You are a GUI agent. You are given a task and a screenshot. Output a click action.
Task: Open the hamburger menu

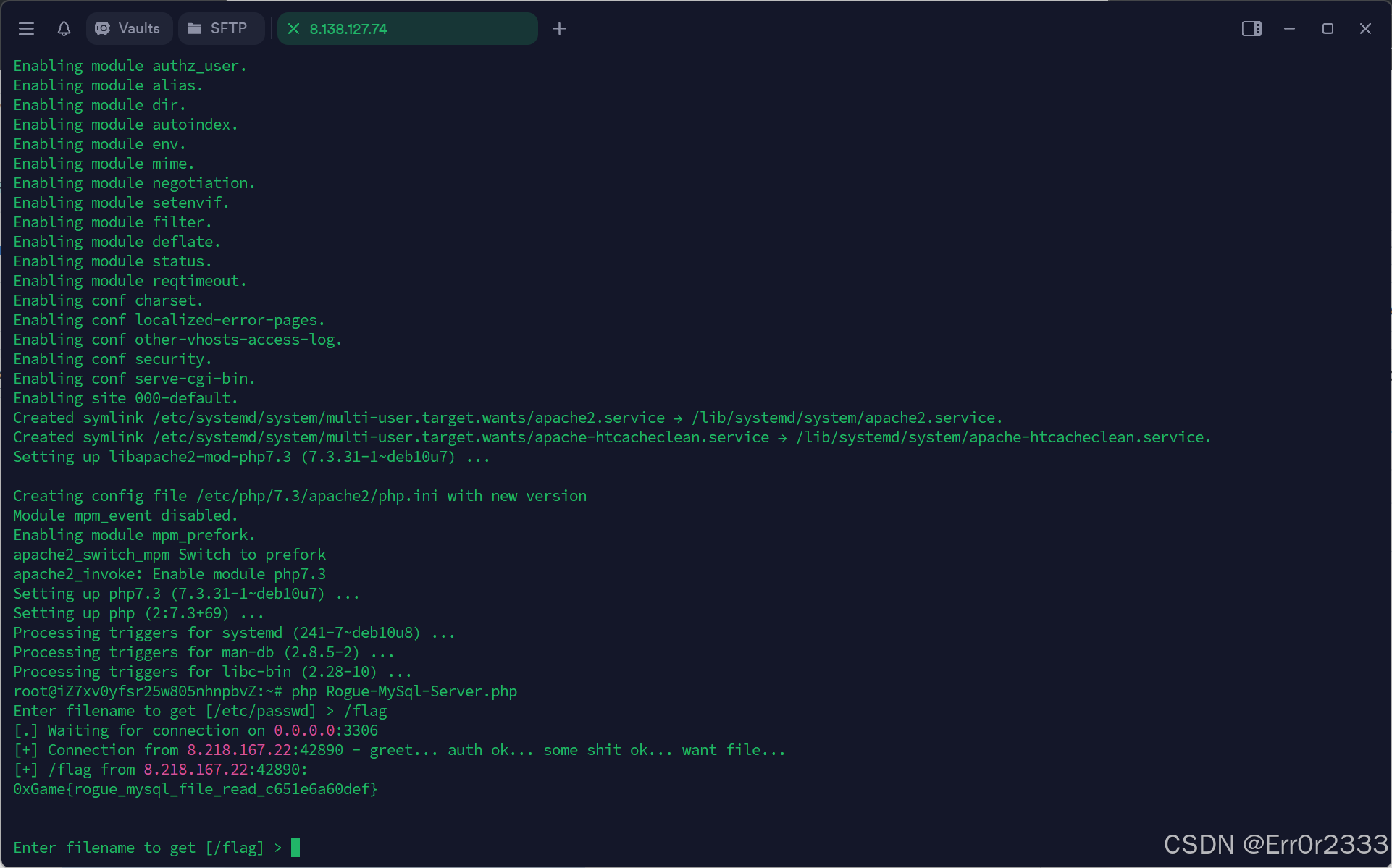(26, 29)
